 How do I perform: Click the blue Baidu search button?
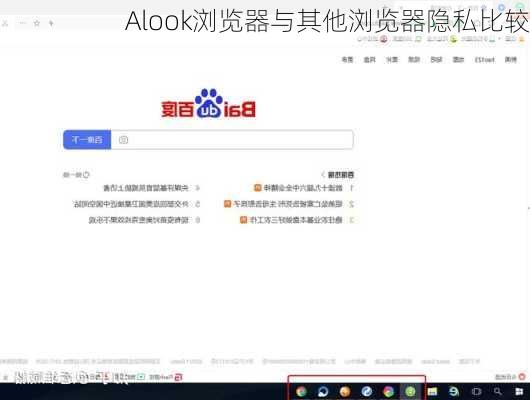click(x=87, y=140)
